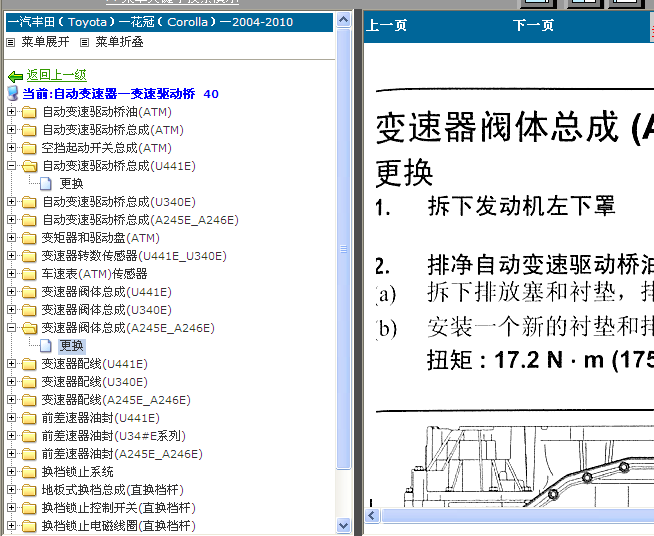Click the 菜单折叠 list icon

point(85,43)
